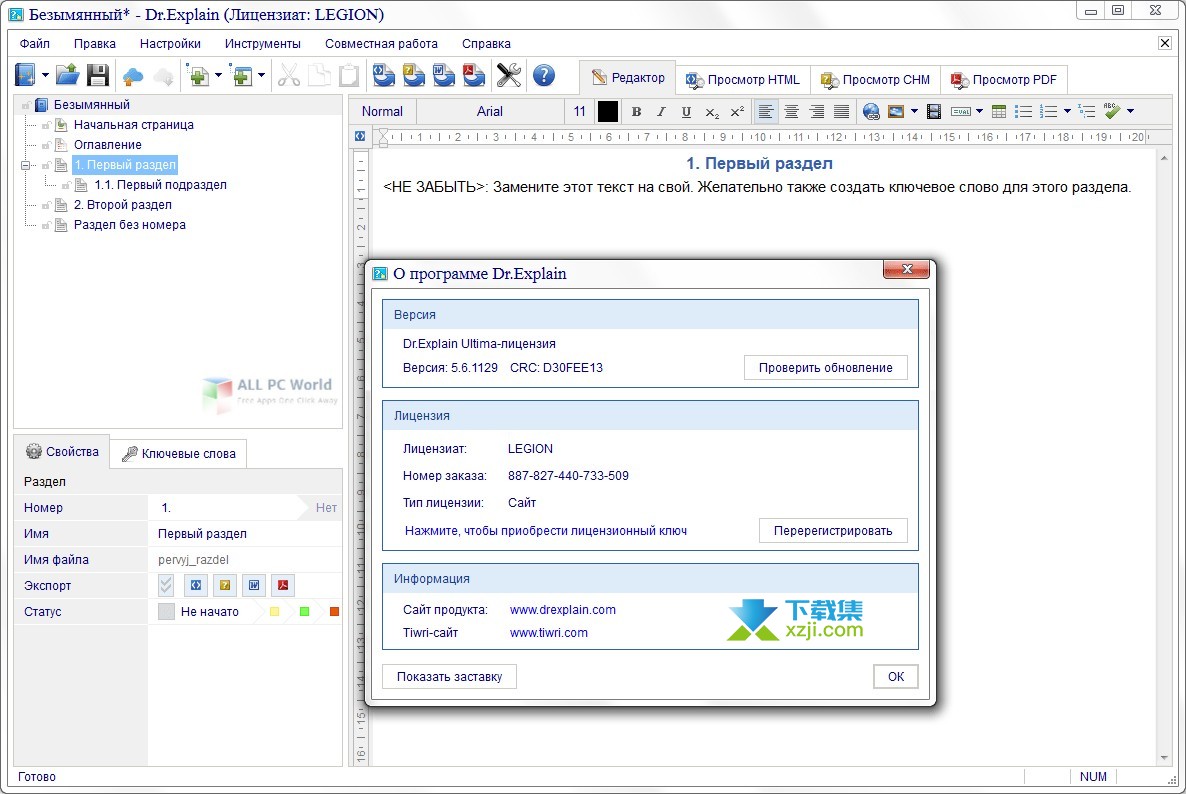Image resolution: width=1186 pixels, height=794 pixels.
Task: Toggle Underline formatting
Action: [686, 112]
